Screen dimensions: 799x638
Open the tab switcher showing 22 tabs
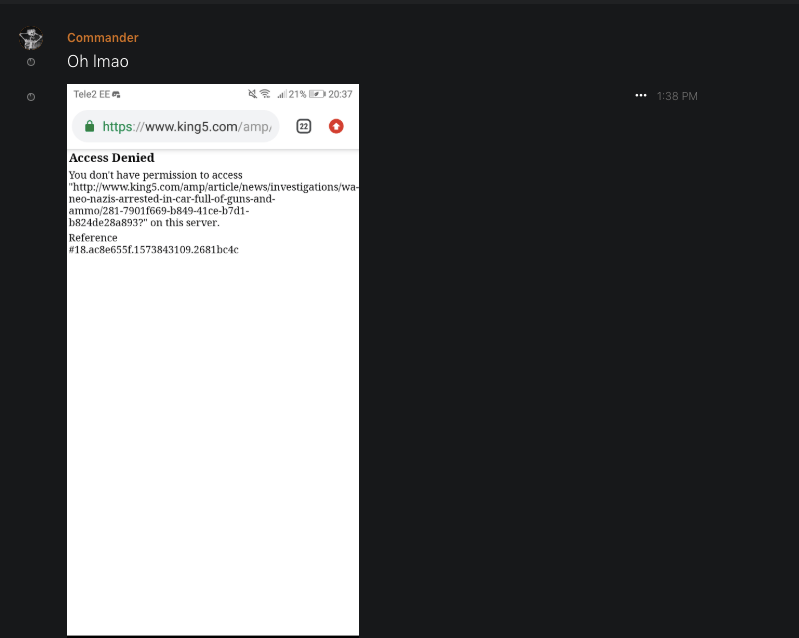(x=304, y=126)
